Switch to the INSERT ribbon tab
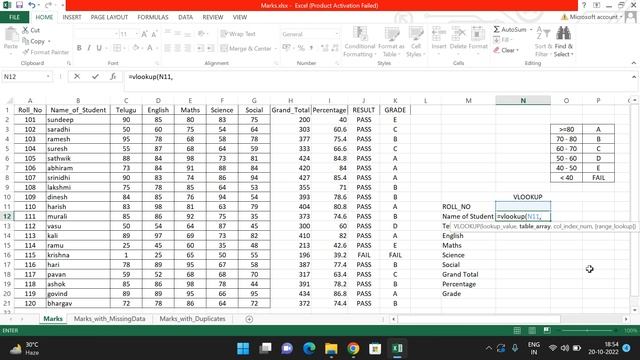Screen dimensions: 640x360 72,17
